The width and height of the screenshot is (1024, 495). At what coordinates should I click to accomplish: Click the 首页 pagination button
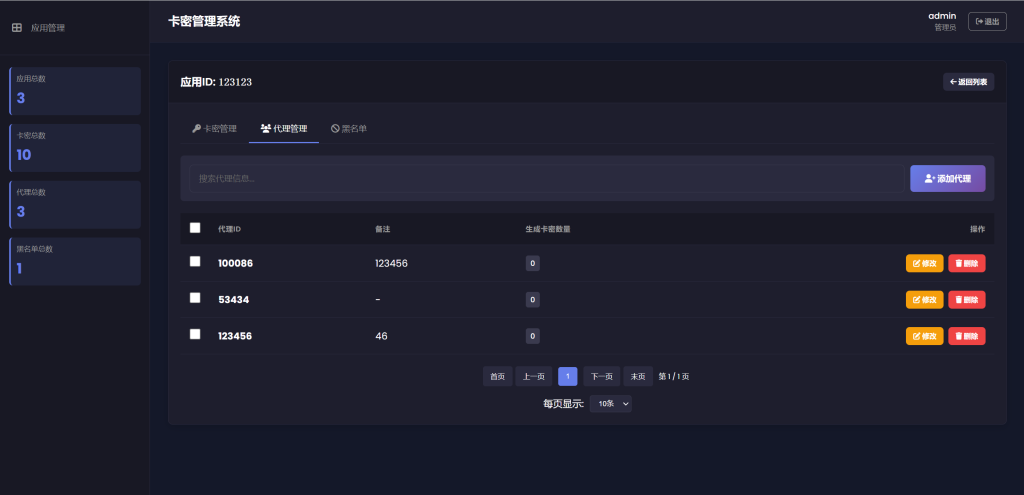coord(497,376)
